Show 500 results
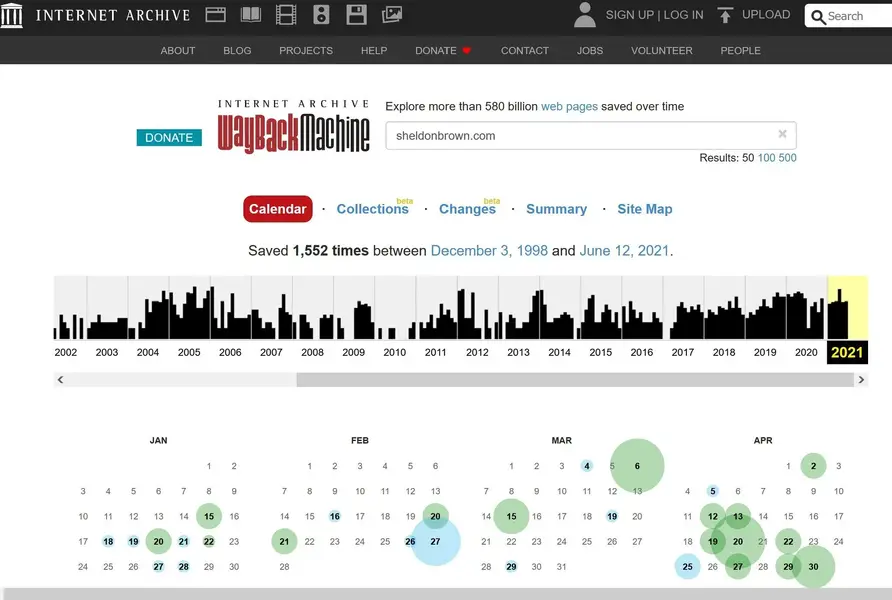This screenshot has width=892, height=600. 787,158
